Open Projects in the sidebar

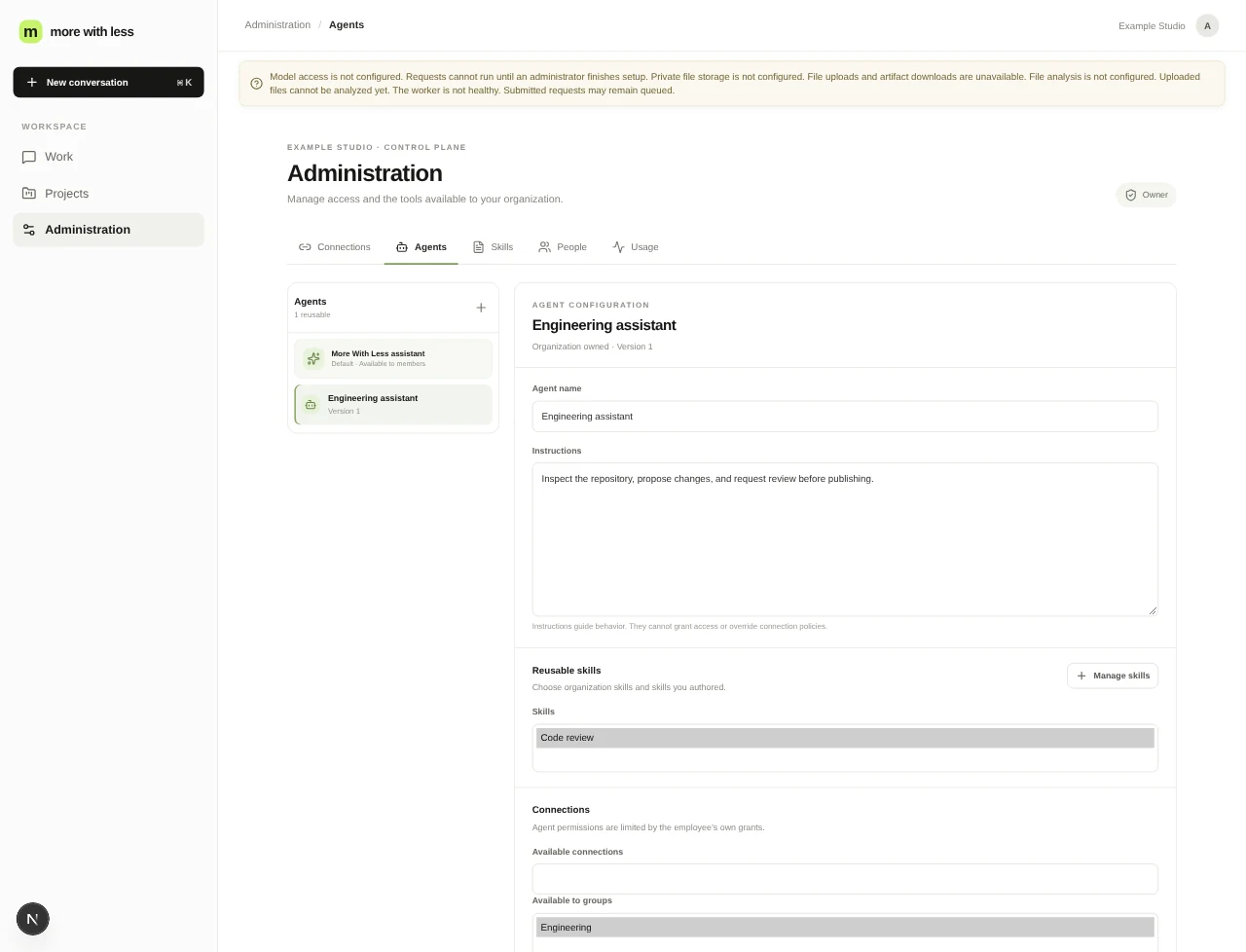108,194
